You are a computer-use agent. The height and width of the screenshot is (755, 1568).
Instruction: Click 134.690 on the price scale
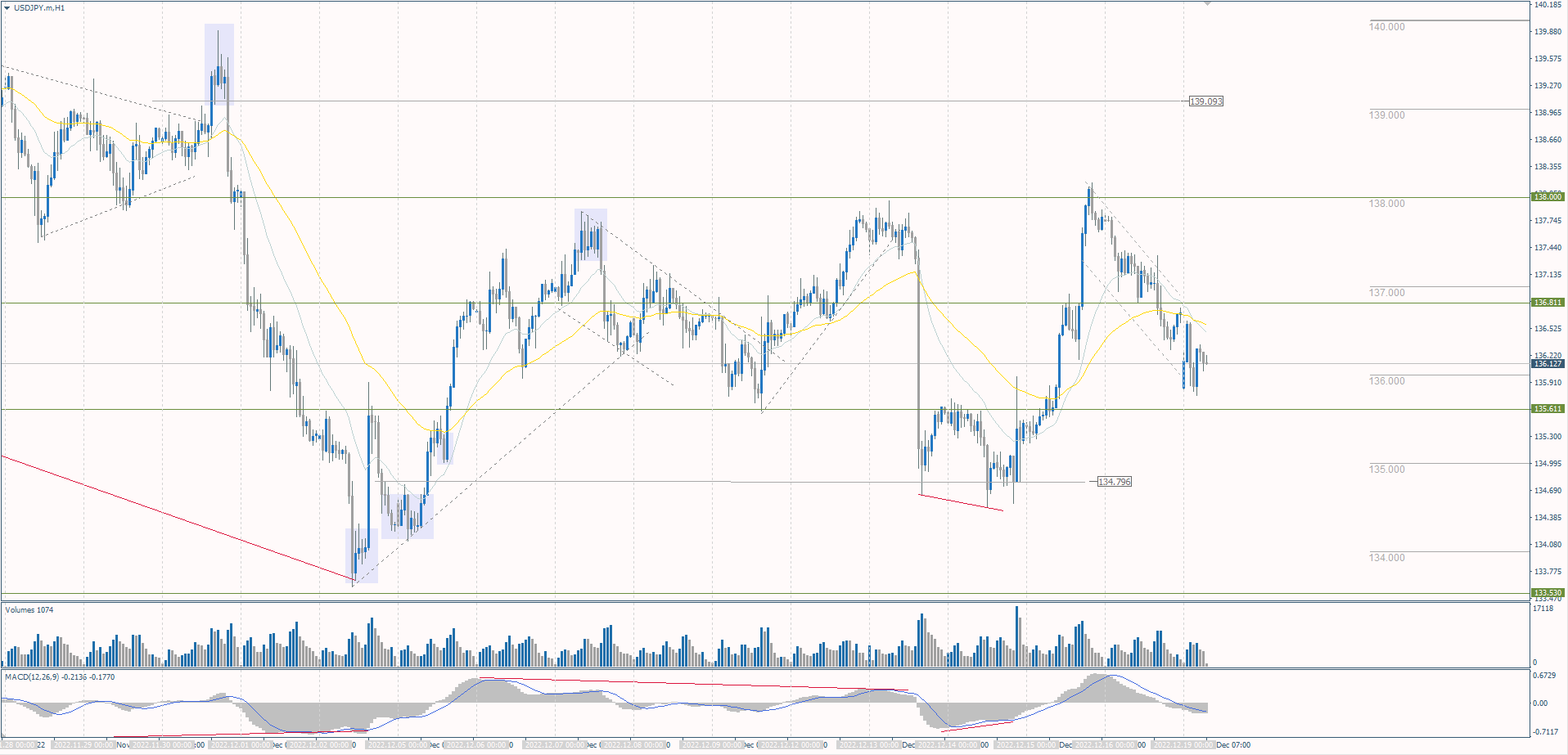(1548, 491)
